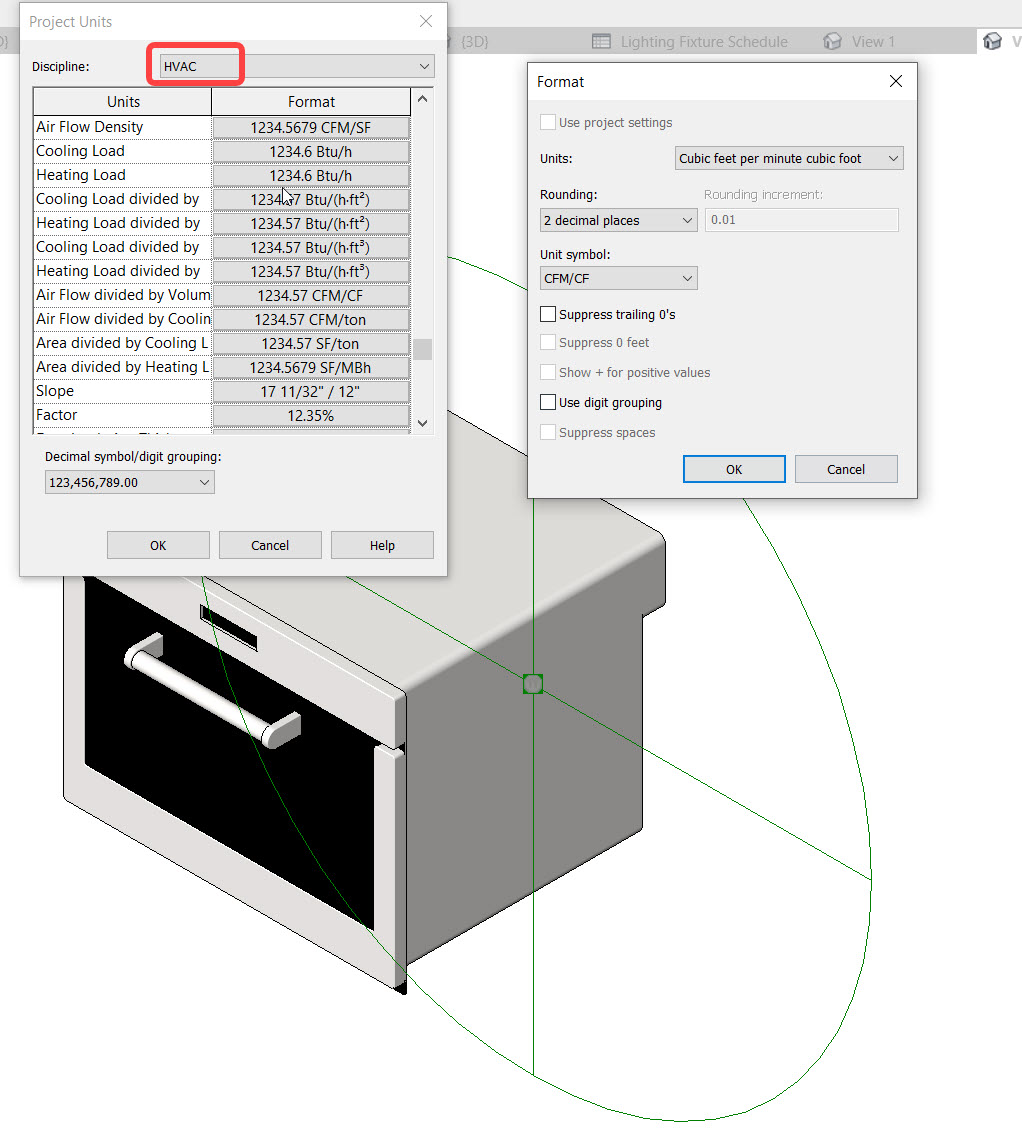The width and height of the screenshot is (1022, 1129).
Task: Open Air Flow divided by Volume format
Action: (311, 296)
